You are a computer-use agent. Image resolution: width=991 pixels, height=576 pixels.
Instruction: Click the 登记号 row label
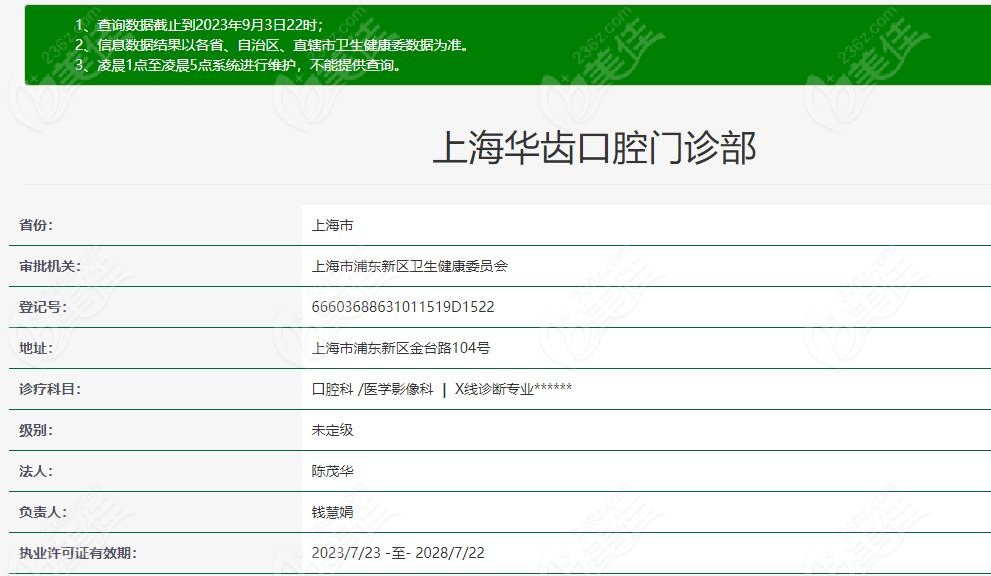43,307
